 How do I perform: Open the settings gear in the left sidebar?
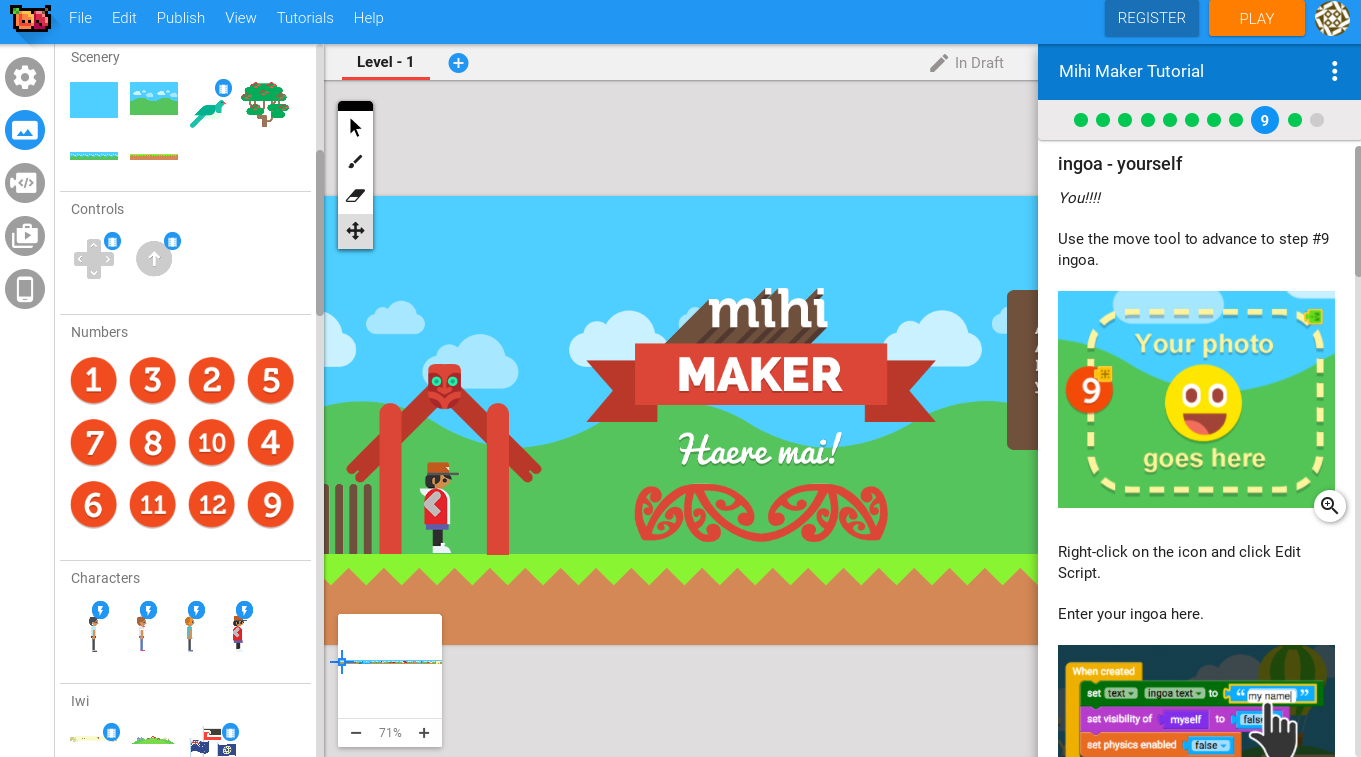pos(24,77)
